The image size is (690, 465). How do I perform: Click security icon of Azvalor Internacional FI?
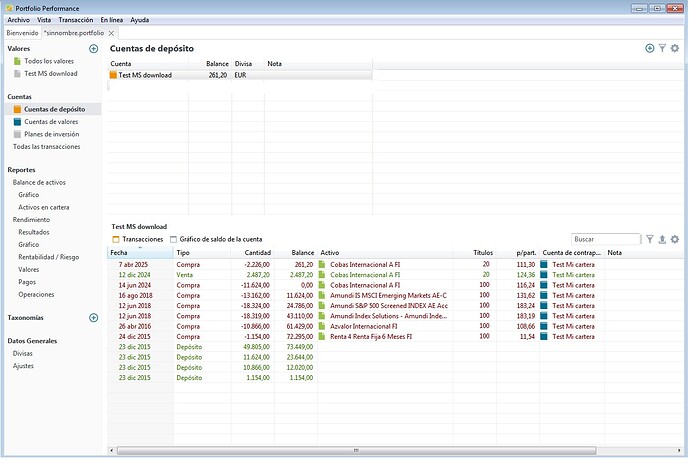322,326
